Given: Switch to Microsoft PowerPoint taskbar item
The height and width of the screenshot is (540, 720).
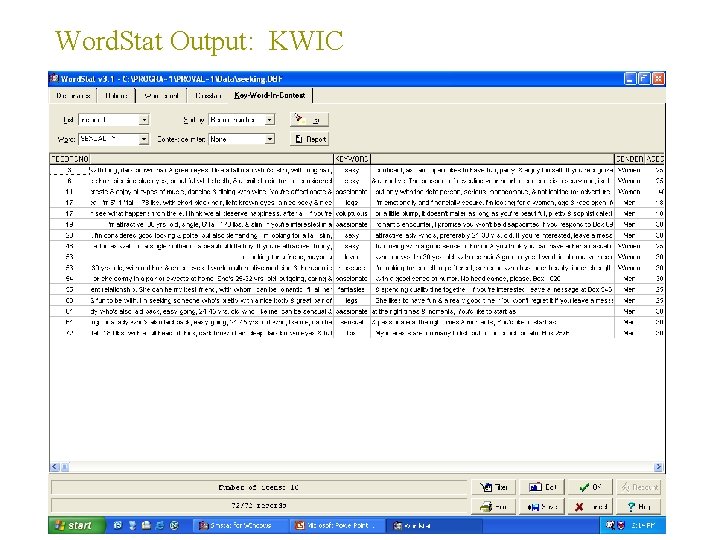Looking at the screenshot, I should pyautogui.click(x=338, y=525).
